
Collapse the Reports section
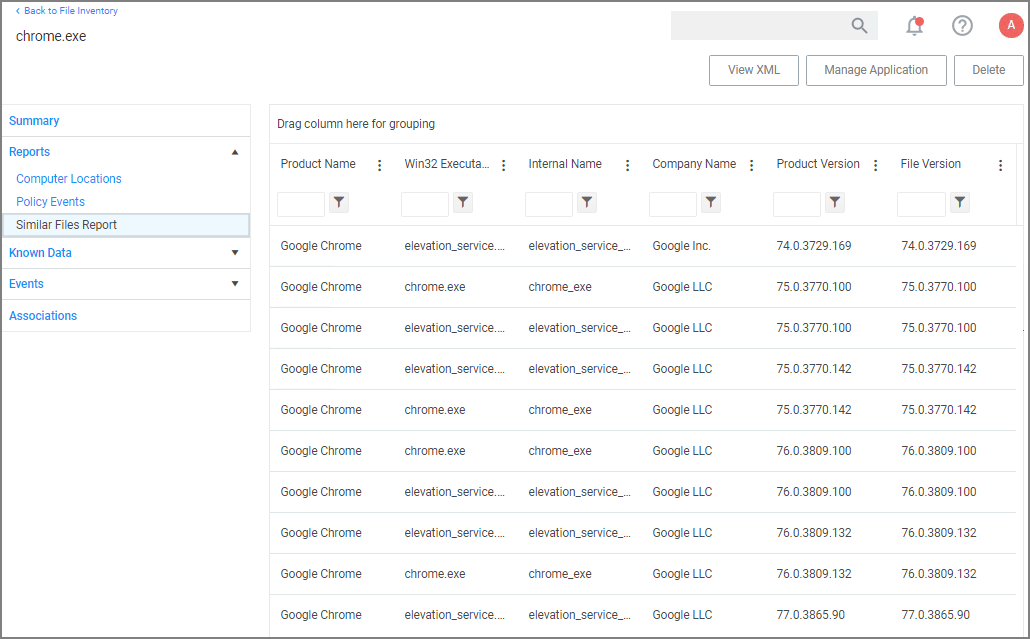pos(234,151)
